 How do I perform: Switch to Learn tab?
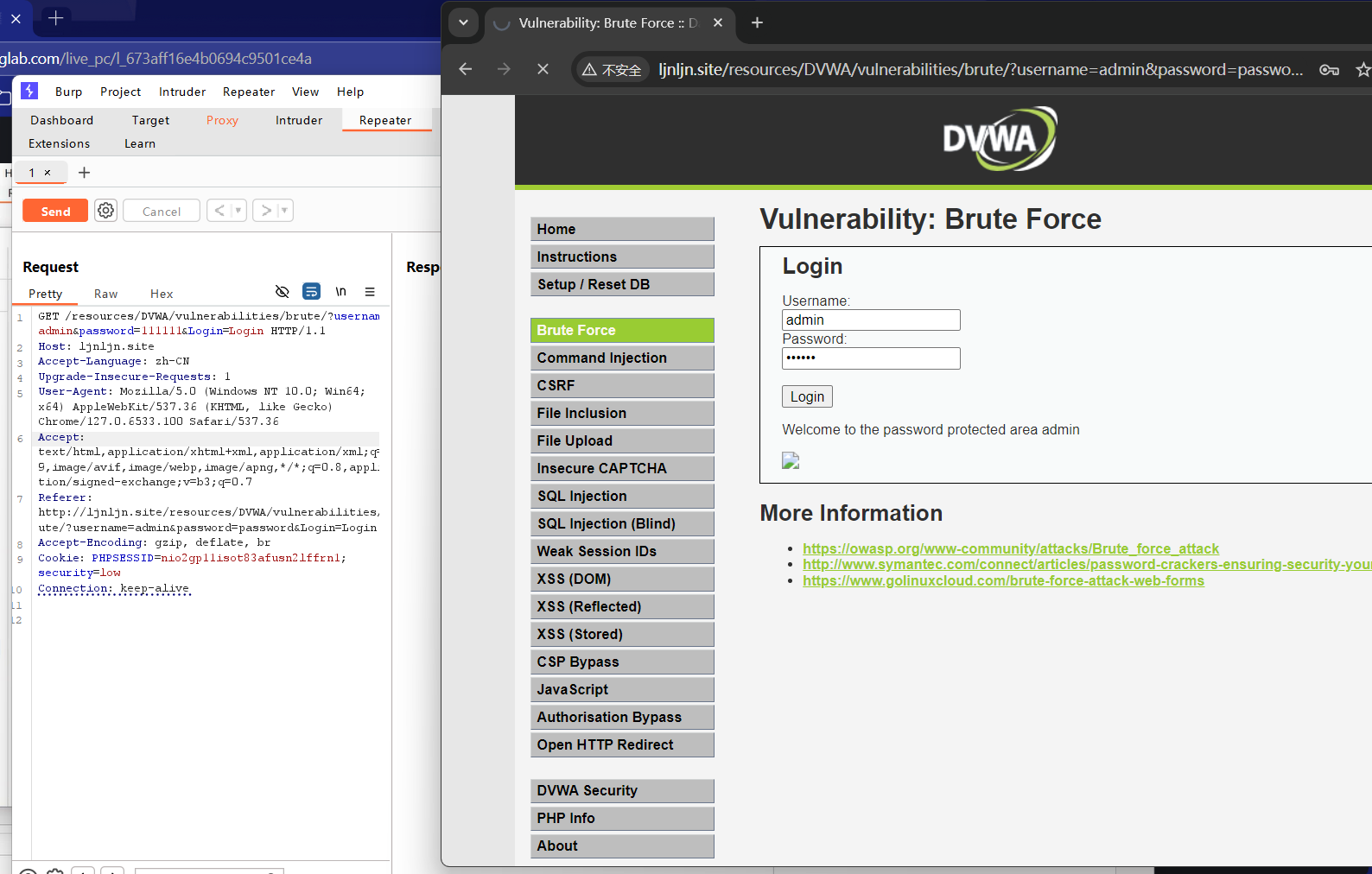[140, 143]
